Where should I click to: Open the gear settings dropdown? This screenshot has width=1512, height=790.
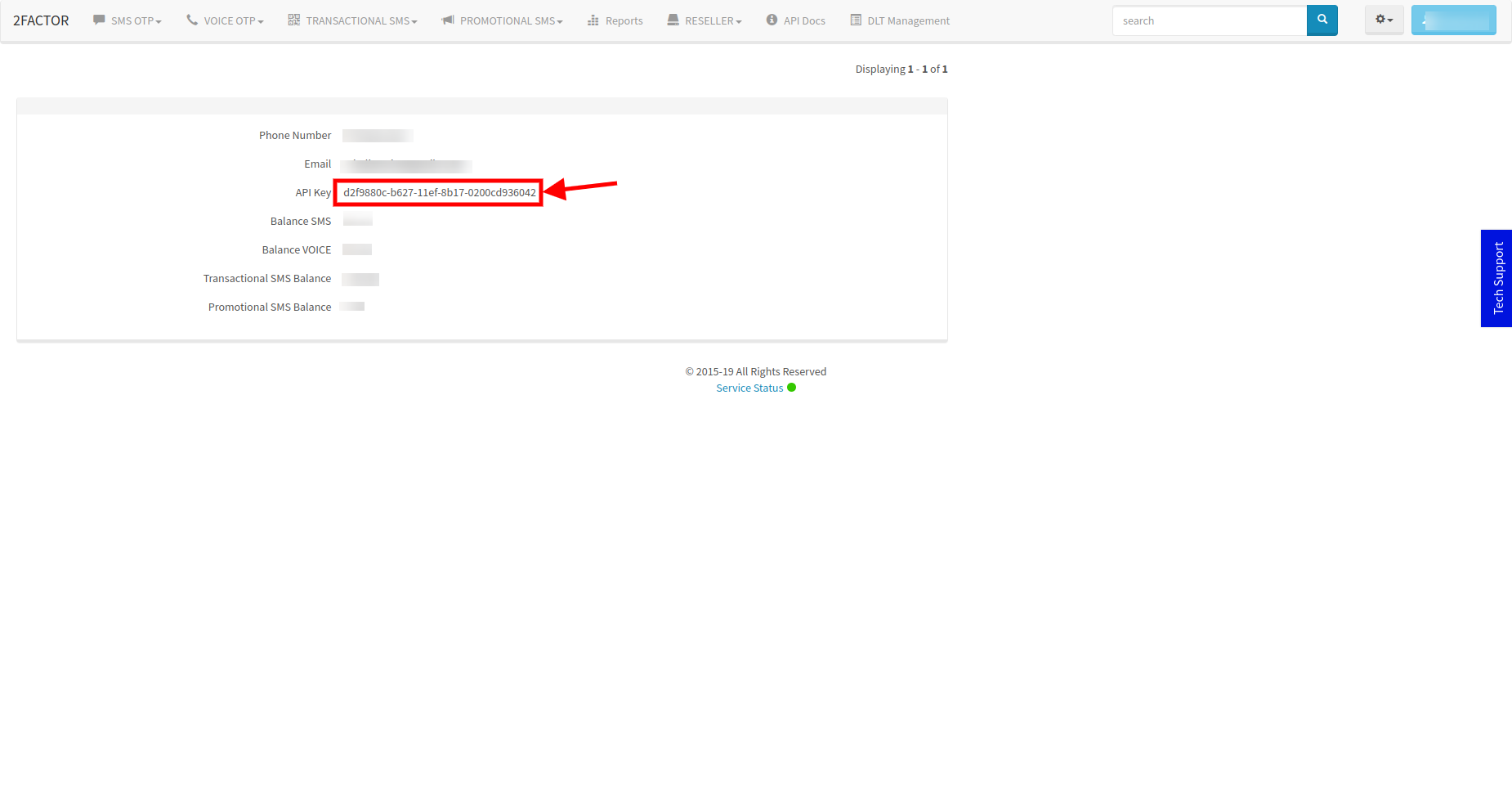(1384, 20)
